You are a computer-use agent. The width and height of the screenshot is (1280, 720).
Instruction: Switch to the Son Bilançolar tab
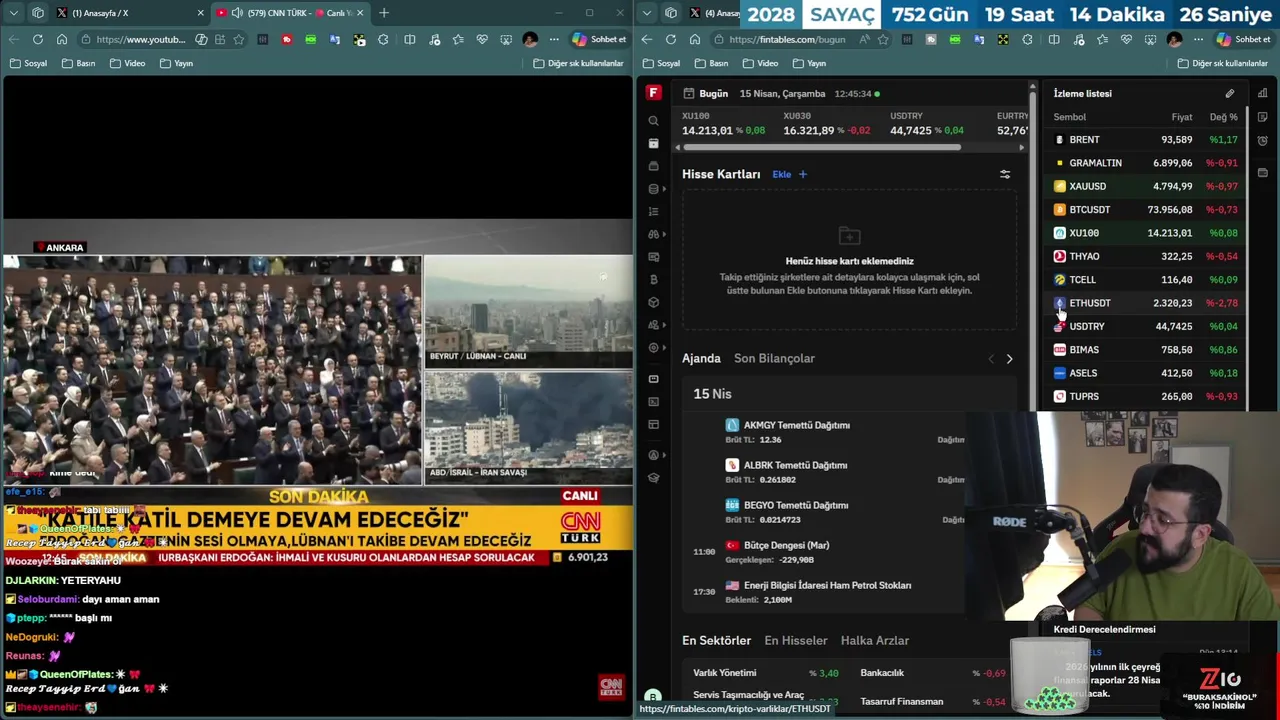pyautogui.click(x=774, y=358)
